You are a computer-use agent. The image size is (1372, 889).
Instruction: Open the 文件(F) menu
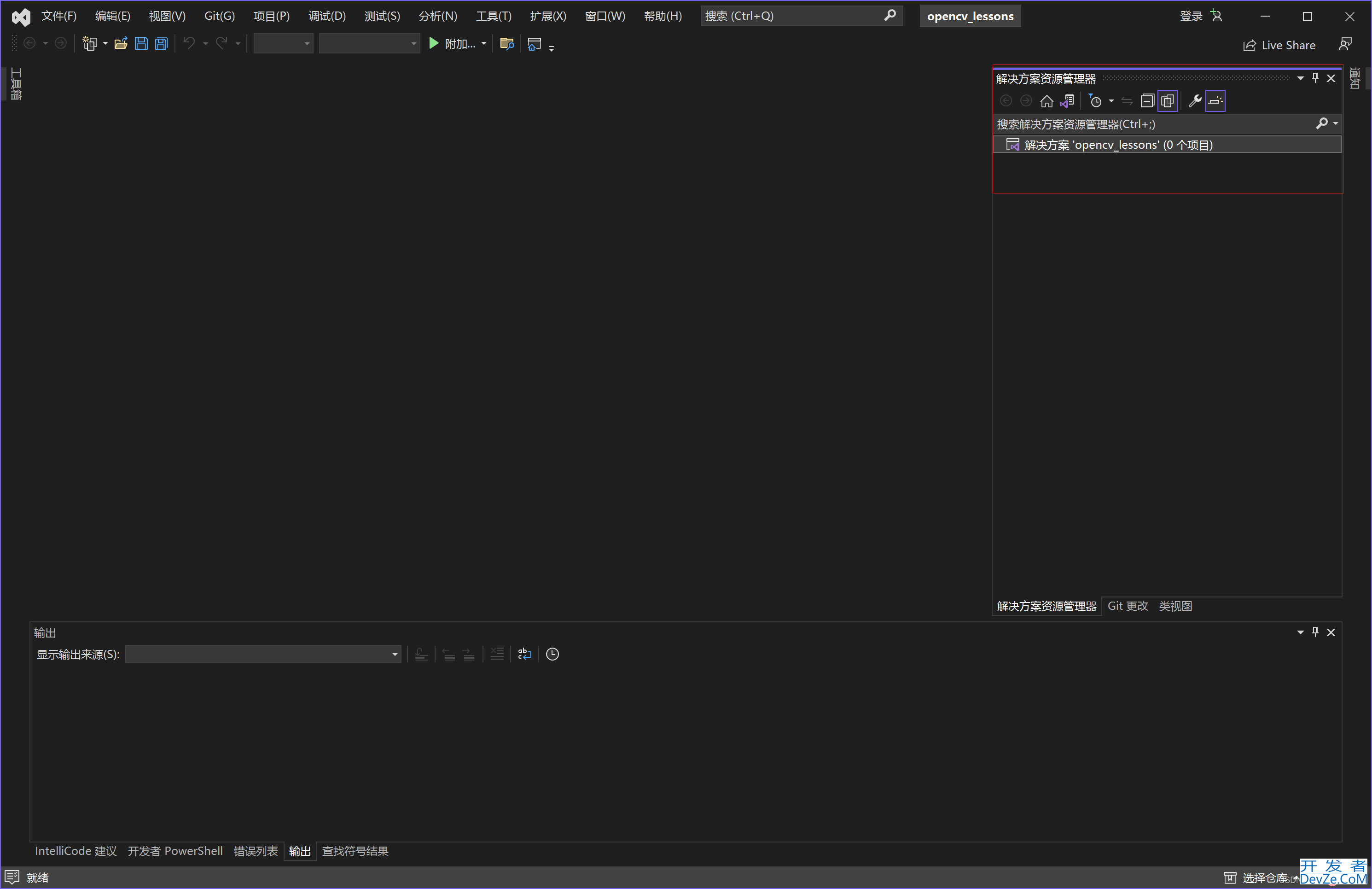(57, 15)
